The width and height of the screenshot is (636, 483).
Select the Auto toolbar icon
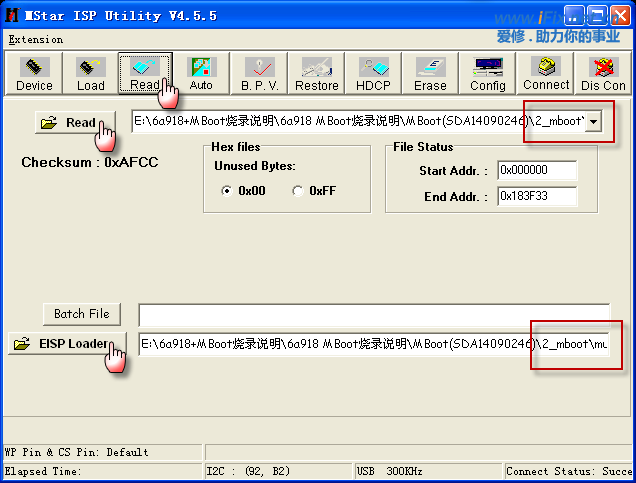coord(201,74)
